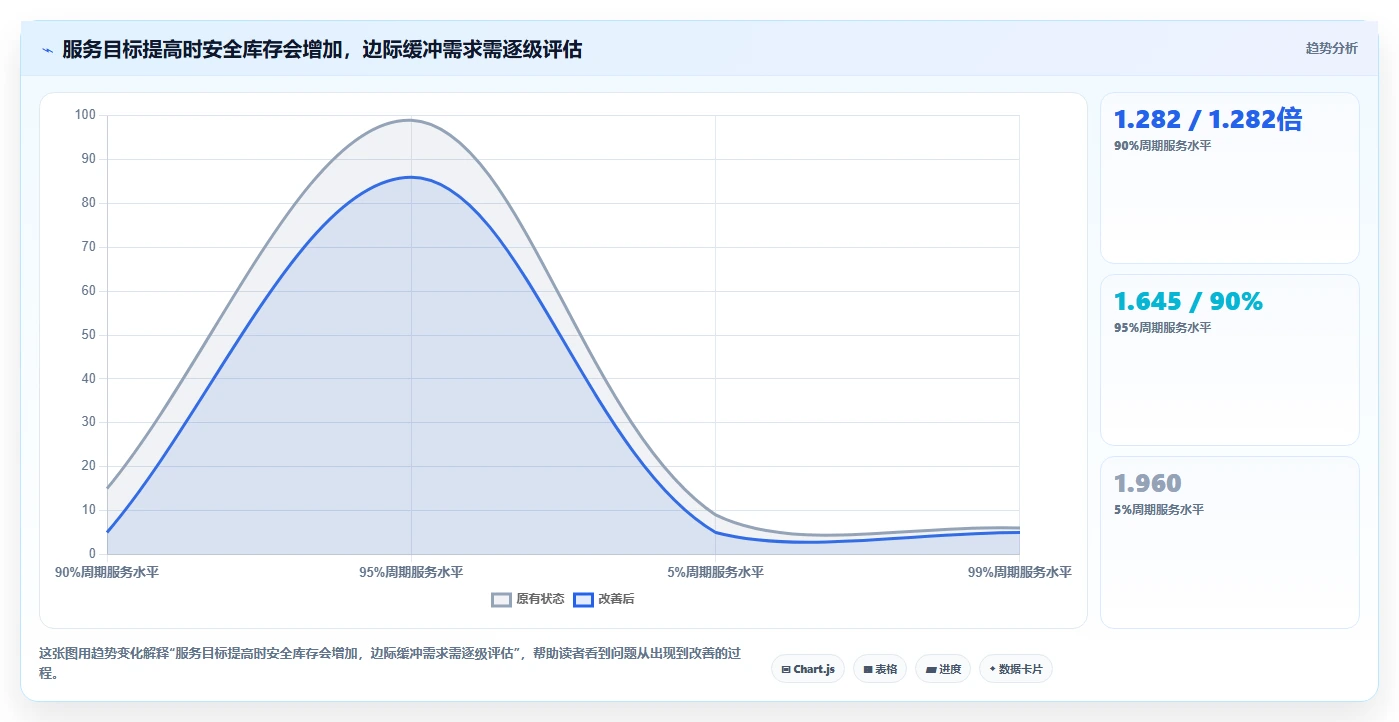Toggle the 改善后 legend series
The width and height of the screenshot is (1399, 722).
pos(604,599)
